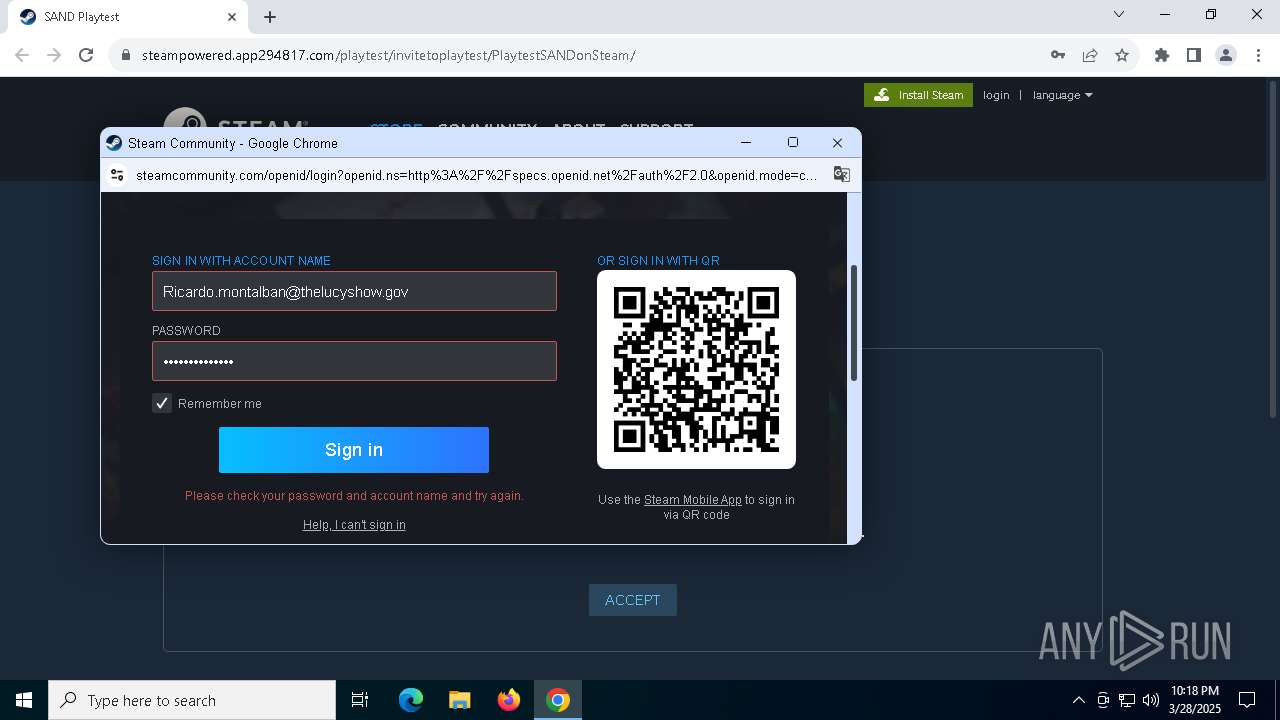This screenshot has width=1280, height=720.
Task: Open Task View on the taskbar
Action: coord(360,700)
